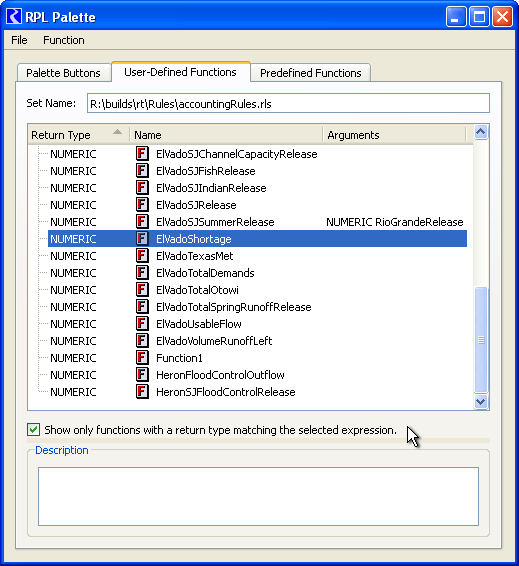Viewport: 519px width, 566px height.
Task: Click the function icon beside ElVadoTotalOtowi
Action: pyautogui.click(x=142, y=290)
